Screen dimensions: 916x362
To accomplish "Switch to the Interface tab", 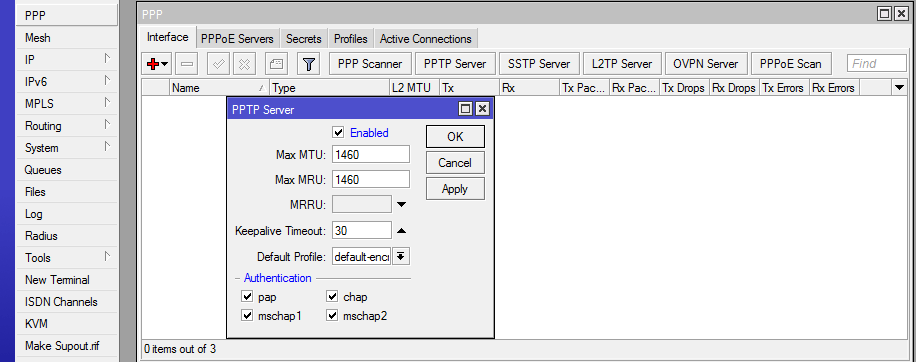I will (x=168, y=37).
